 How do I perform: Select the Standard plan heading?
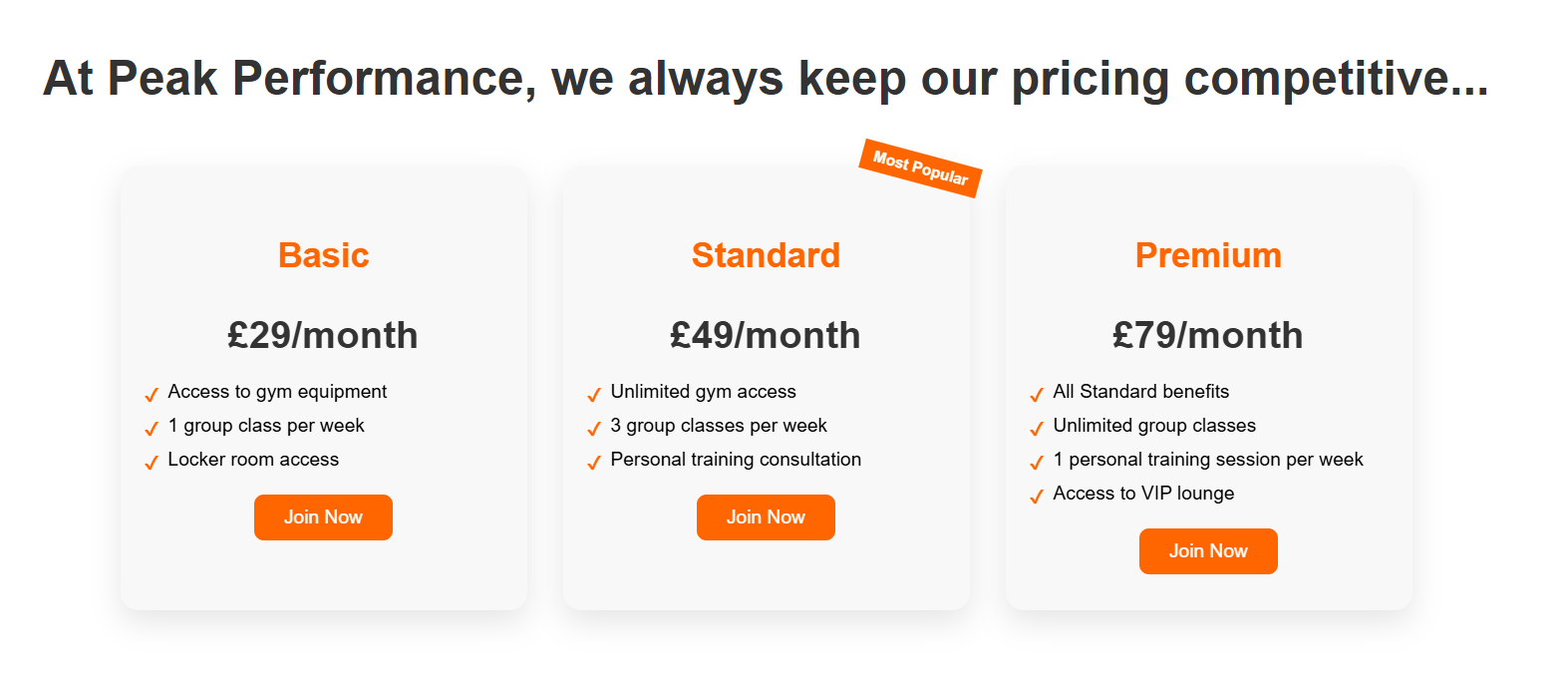766,255
